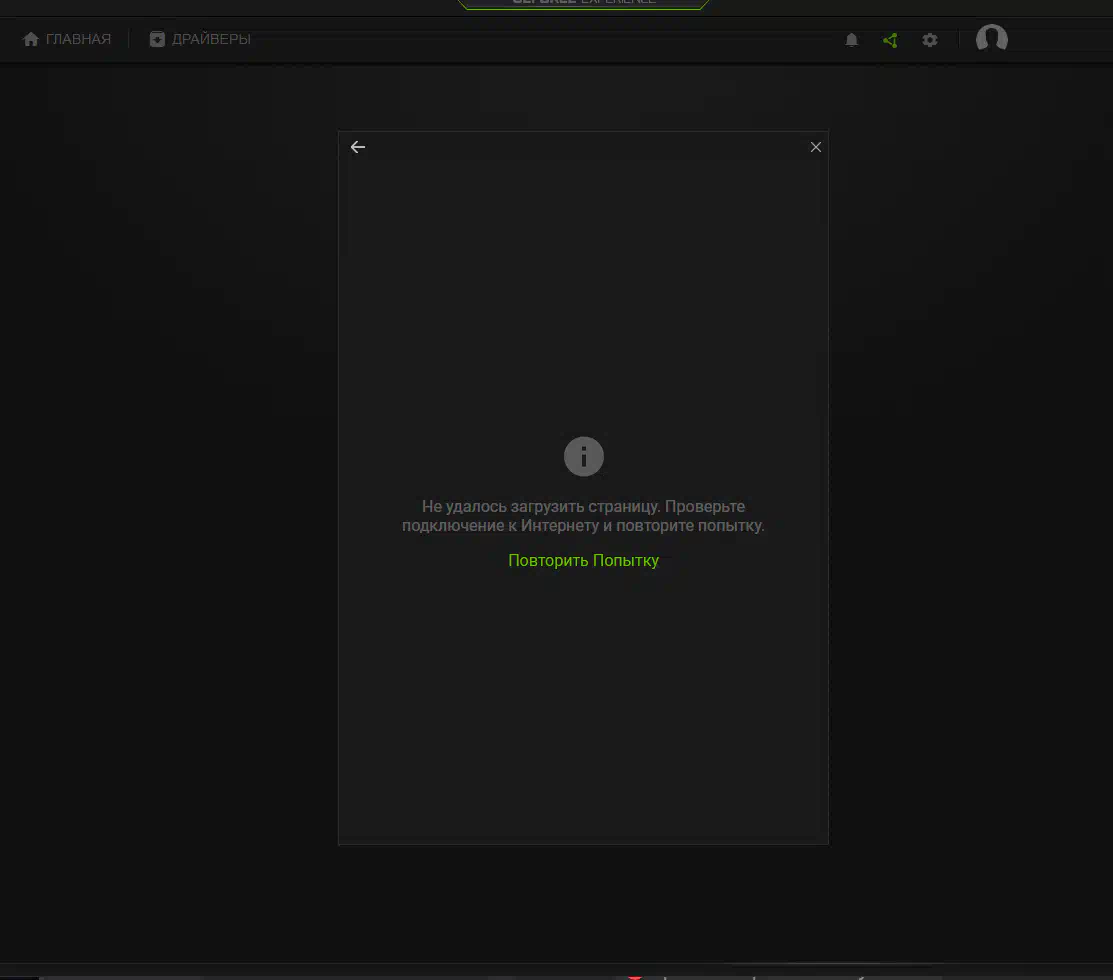Viewport: 1113px width, 980px height.
Task: Click the Повторить Попытку link
Action: pos(583,561)
